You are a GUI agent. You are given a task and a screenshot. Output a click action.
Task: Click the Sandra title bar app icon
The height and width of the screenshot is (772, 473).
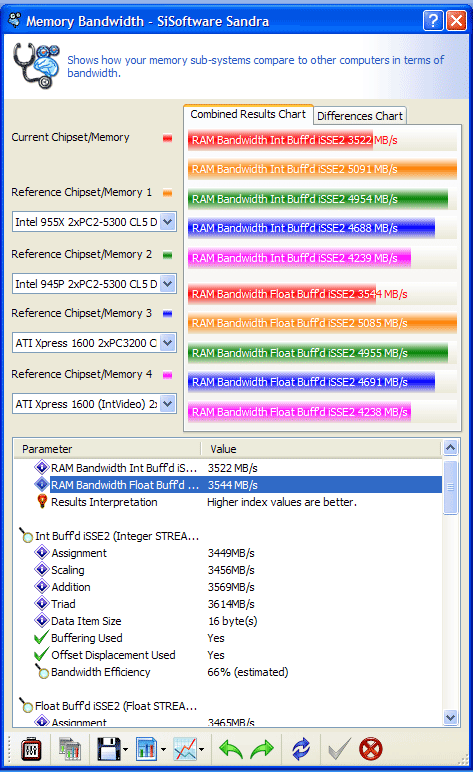15,20
